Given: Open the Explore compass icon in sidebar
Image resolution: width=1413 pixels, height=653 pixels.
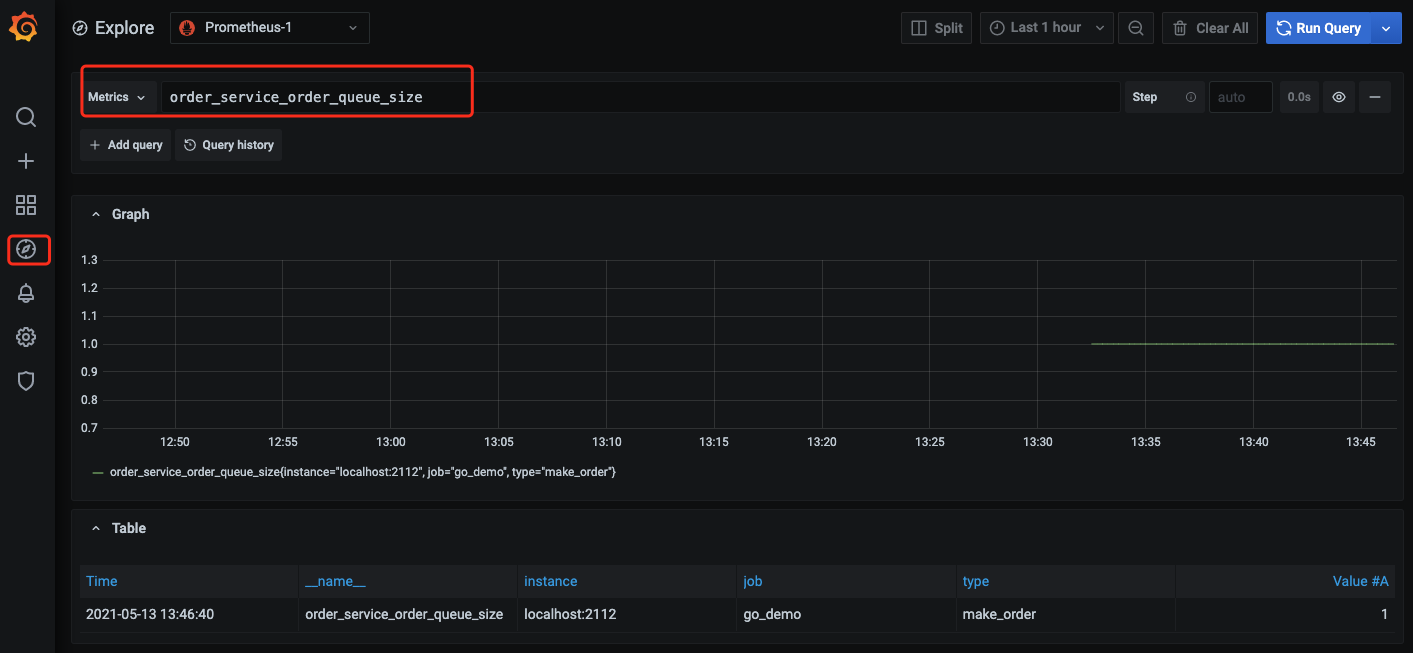Looking at the screenshot, I should [x=27, y=249].
